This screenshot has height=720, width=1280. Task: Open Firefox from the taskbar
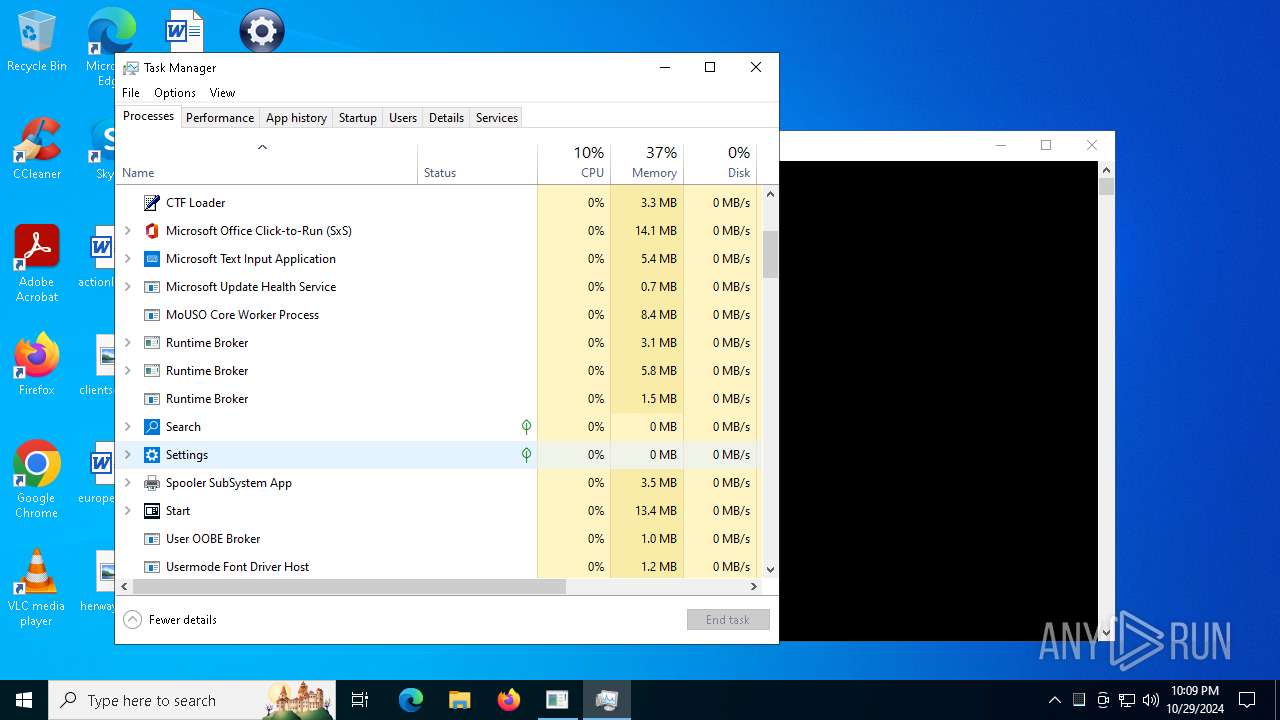[508, 700]
